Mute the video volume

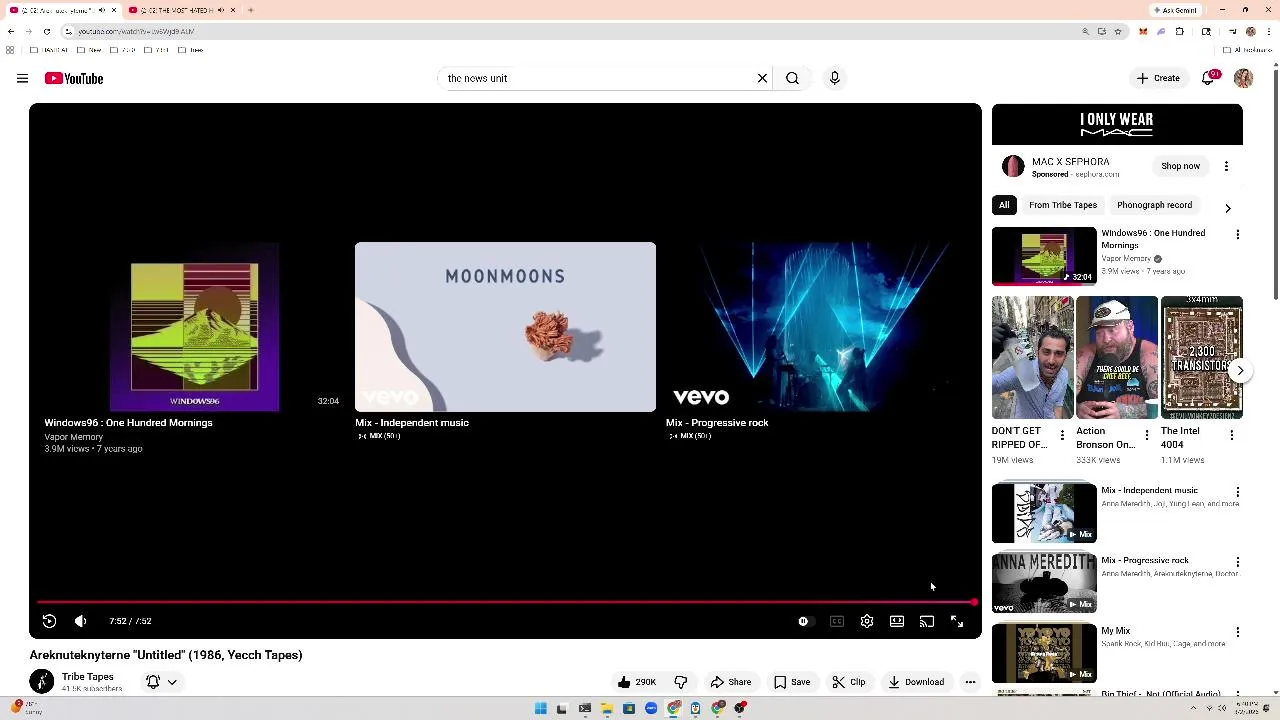[x=81, y=621]
